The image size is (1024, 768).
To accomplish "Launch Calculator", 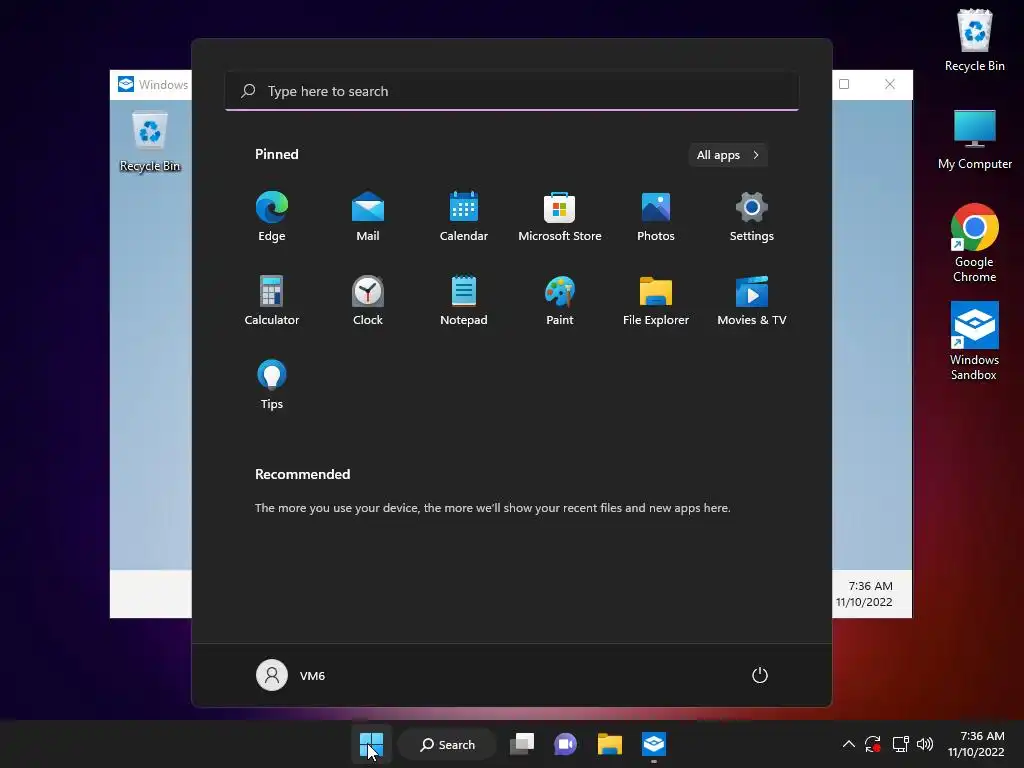I will click(x=272, y=300).
